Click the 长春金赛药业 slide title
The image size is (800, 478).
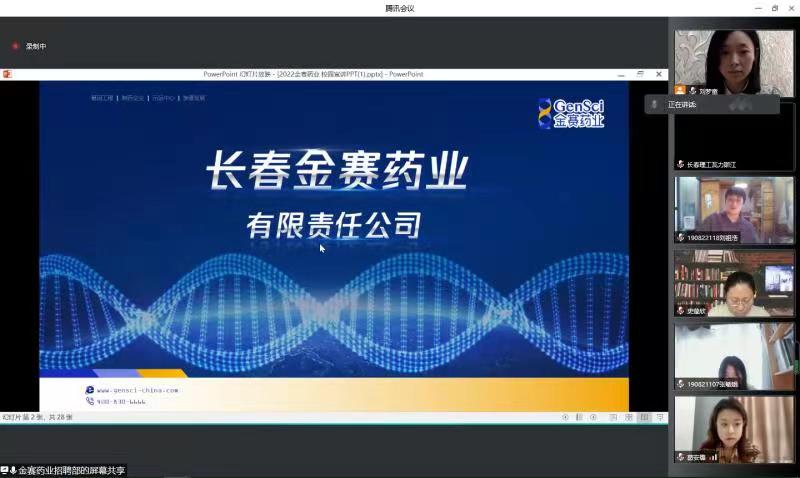337,170
